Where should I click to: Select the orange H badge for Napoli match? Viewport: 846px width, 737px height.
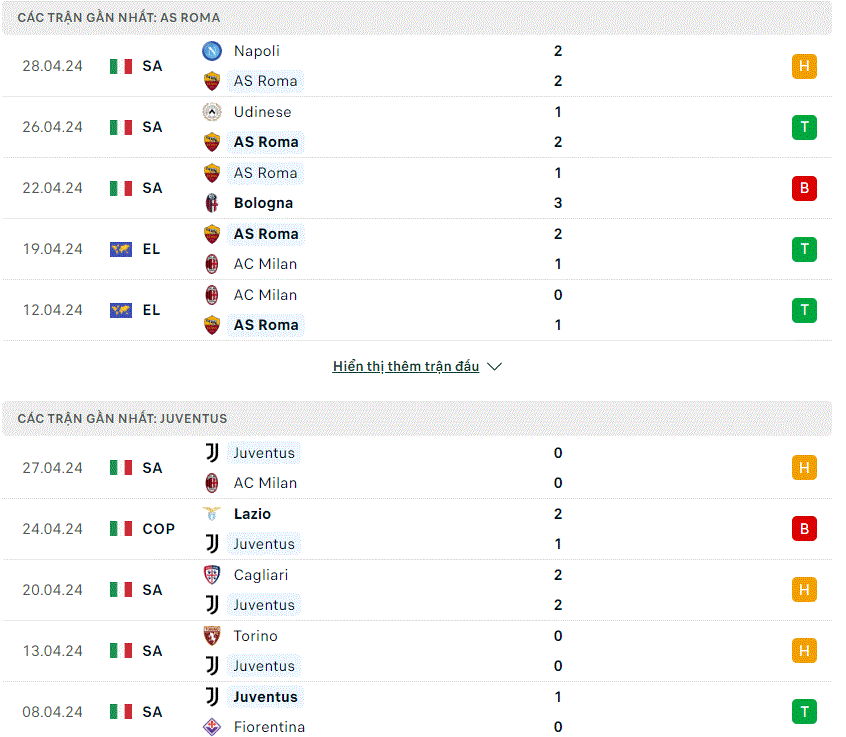804,66
